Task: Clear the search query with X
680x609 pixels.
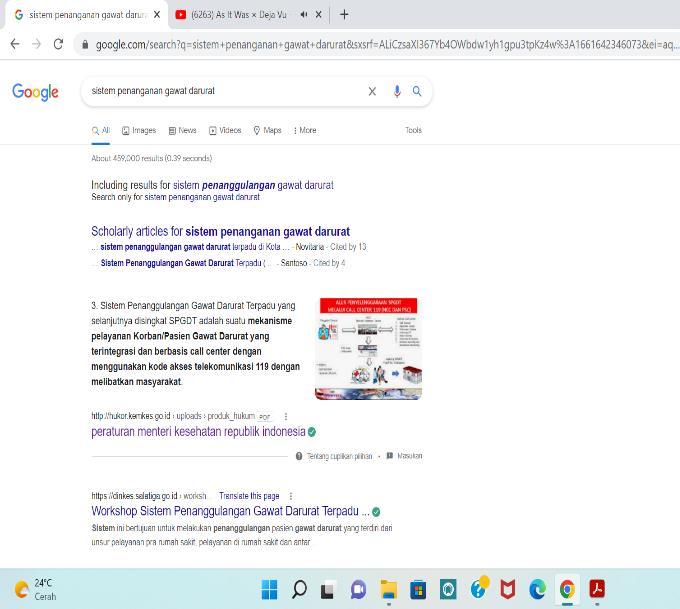Action: 372,91
